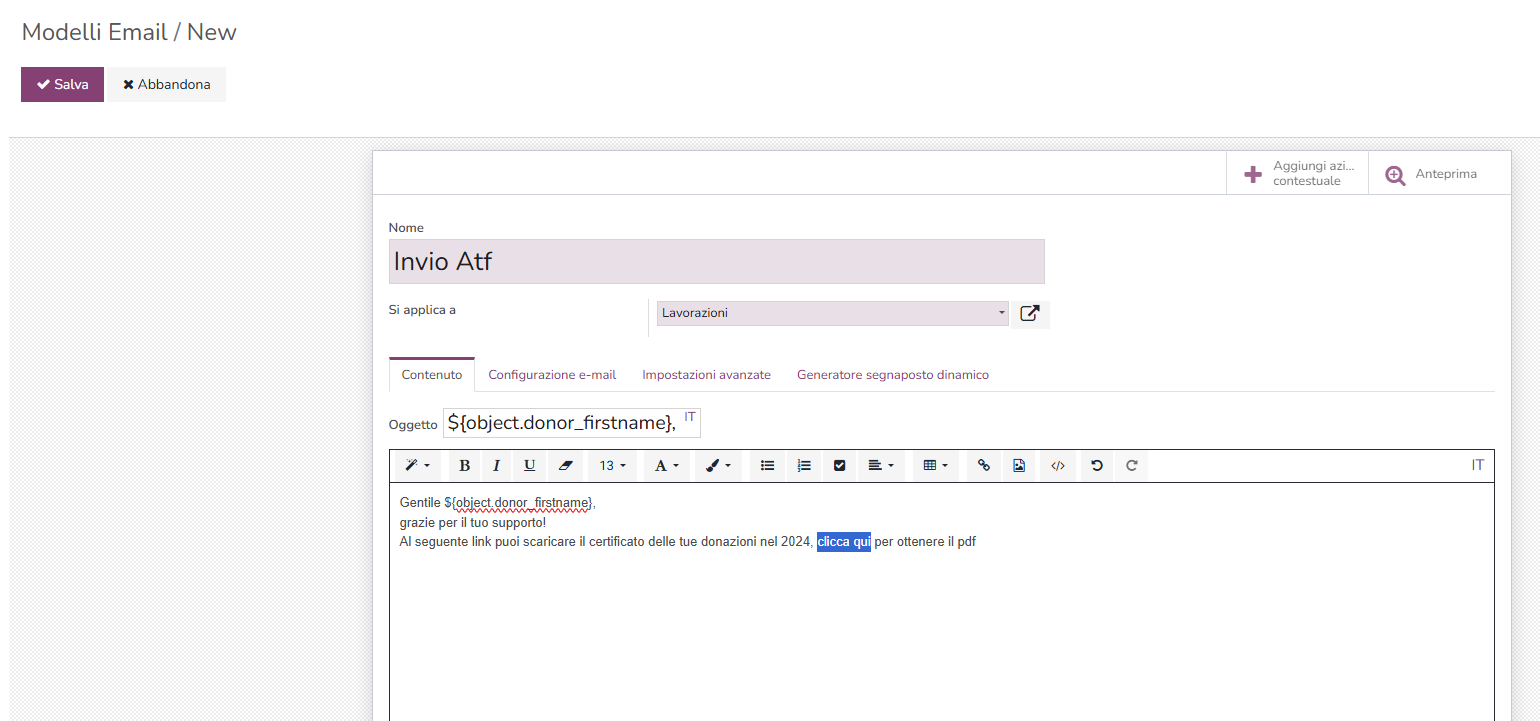Viewport: 1540px width, 721px height.
Task: Expand the paragraph alignment dropdown
Action: coord(880,465)
